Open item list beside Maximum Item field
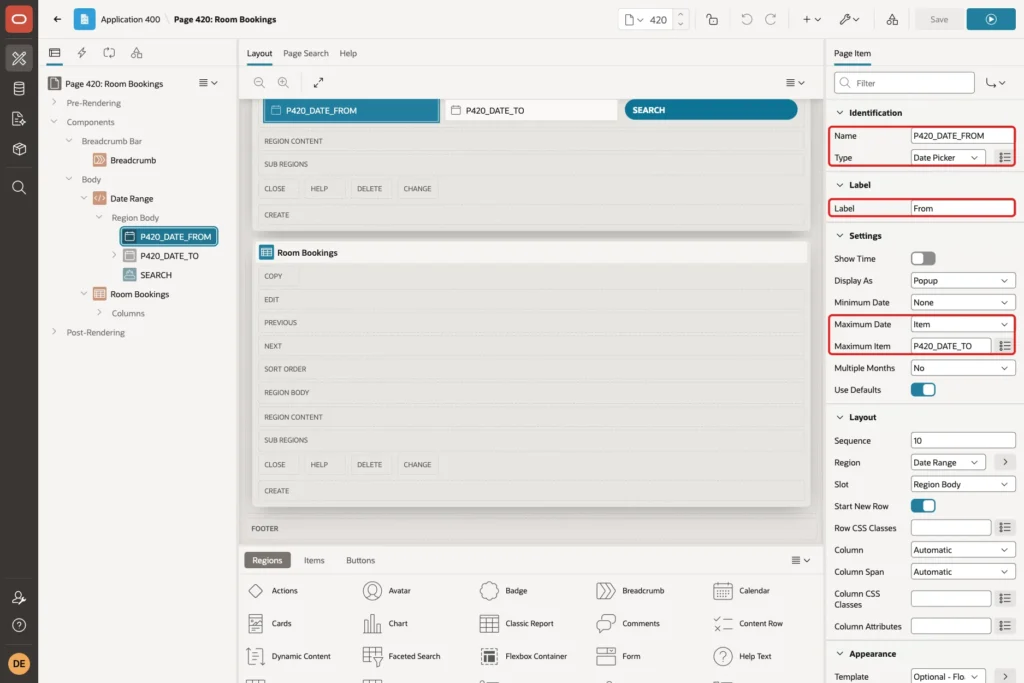 click(1005, 346)
